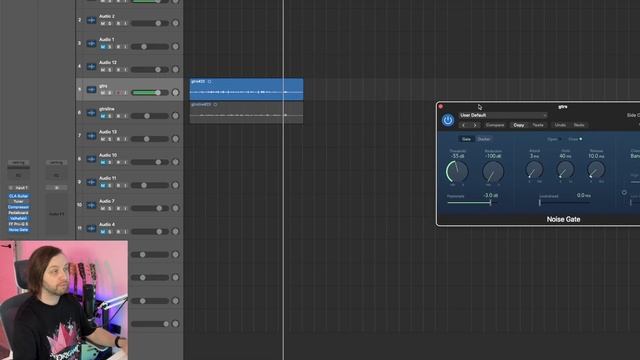Click the Audio 10 track icon

(x=91, y=159)
